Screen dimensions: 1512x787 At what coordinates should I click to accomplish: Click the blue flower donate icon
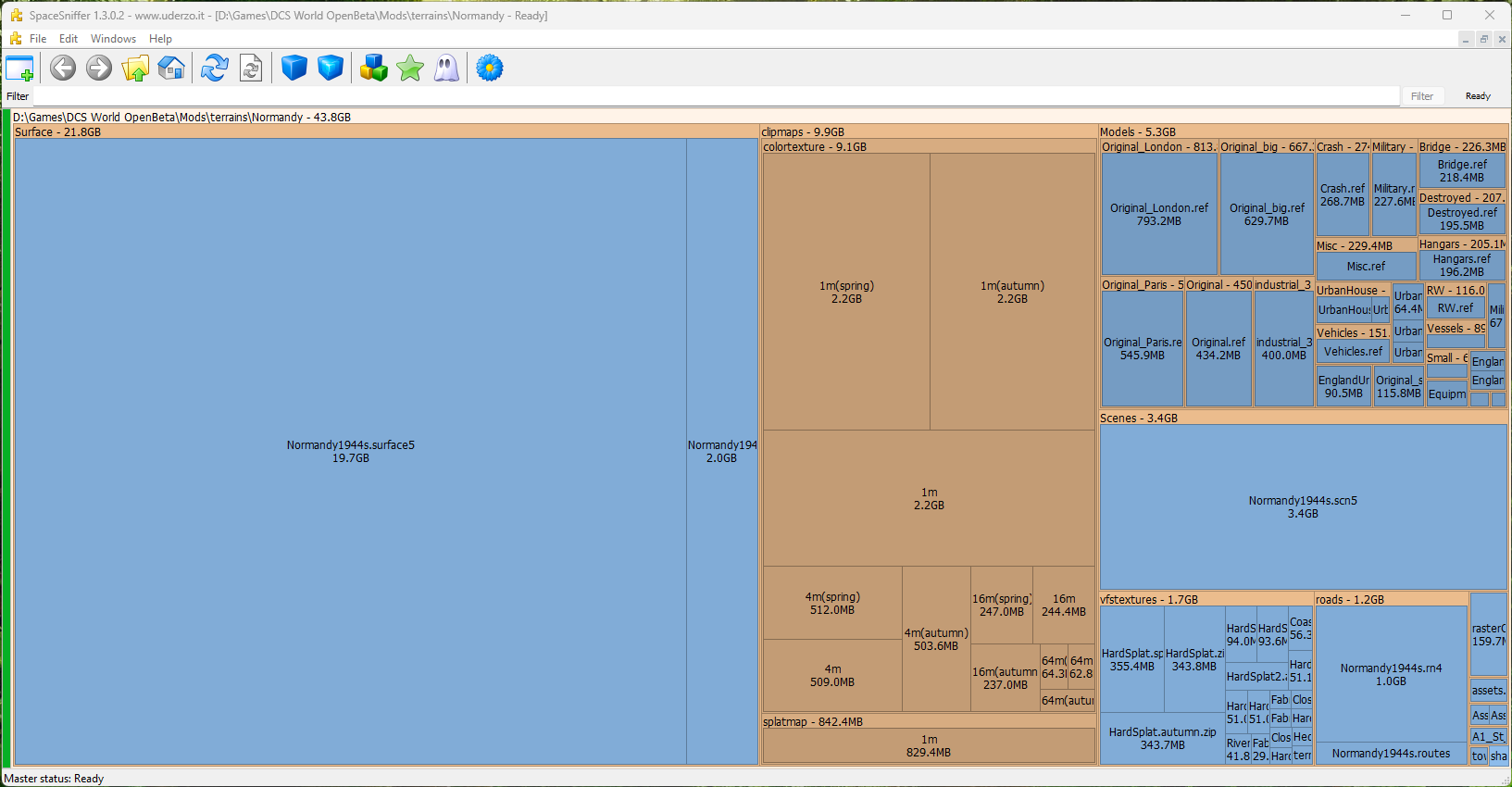pyautogui.click(x=490, y=68)
